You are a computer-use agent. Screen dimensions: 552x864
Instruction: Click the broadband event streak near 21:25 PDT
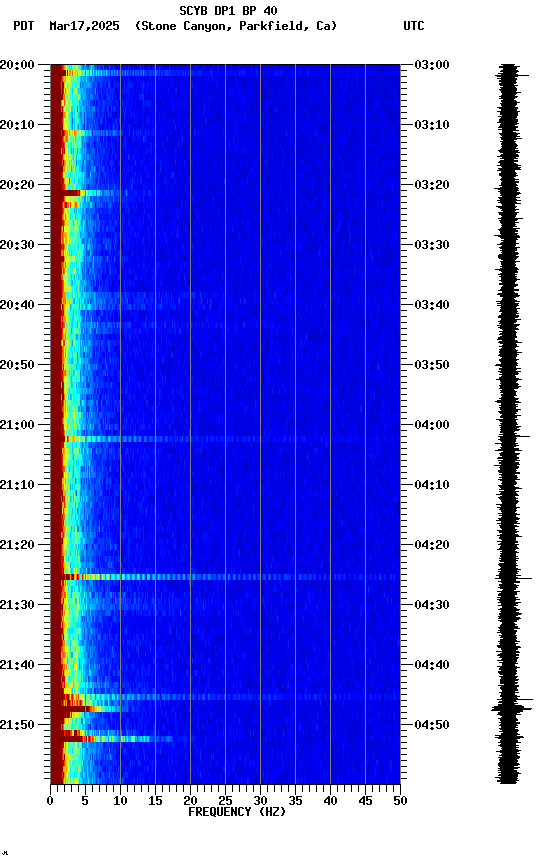225,577
